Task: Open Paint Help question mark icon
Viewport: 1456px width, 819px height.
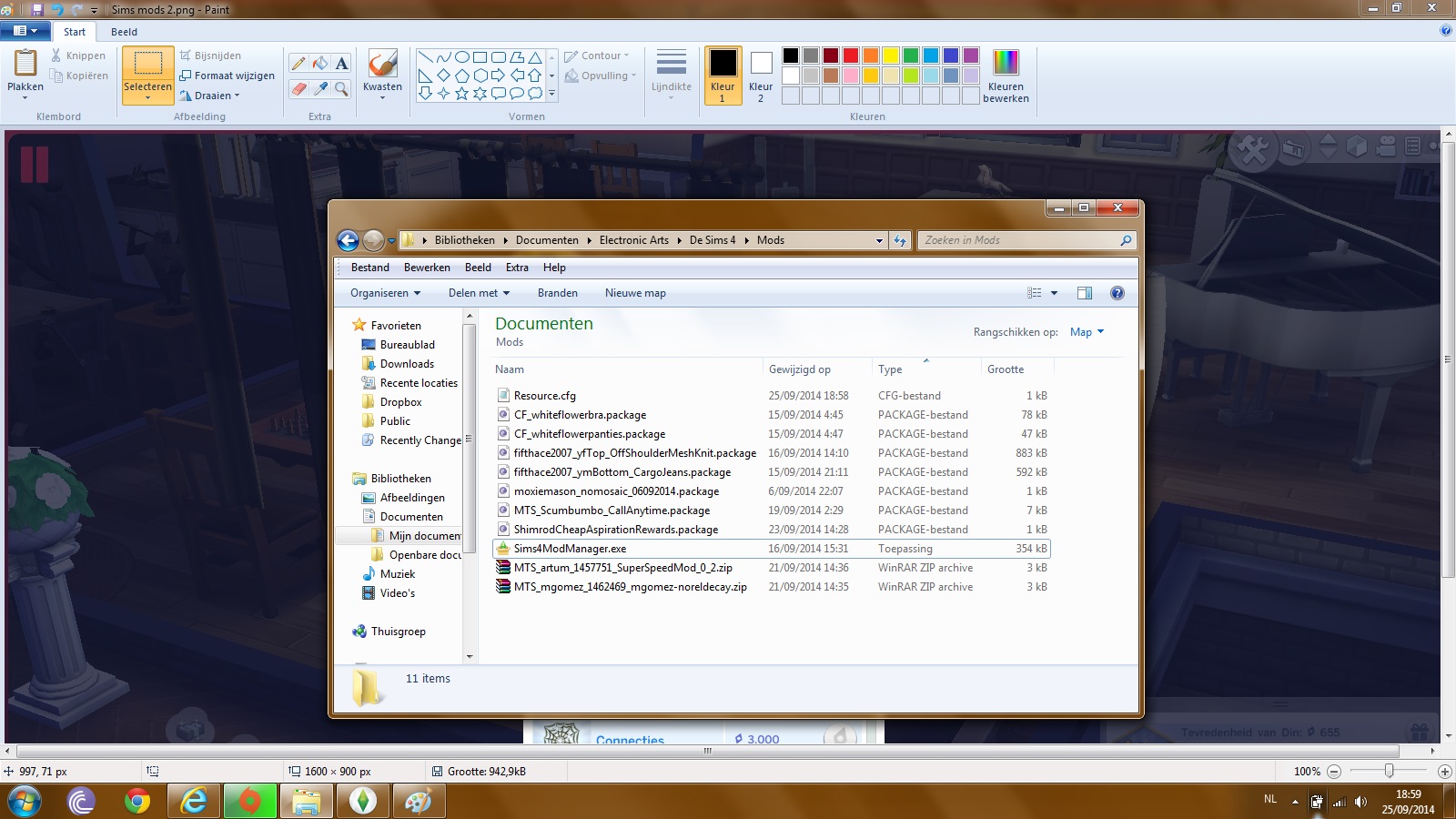Action: [1446, 31]
